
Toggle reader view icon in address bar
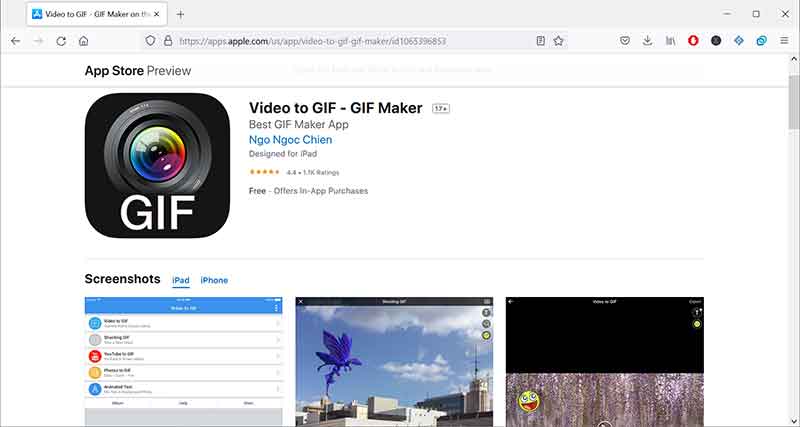tap(541, 41)
